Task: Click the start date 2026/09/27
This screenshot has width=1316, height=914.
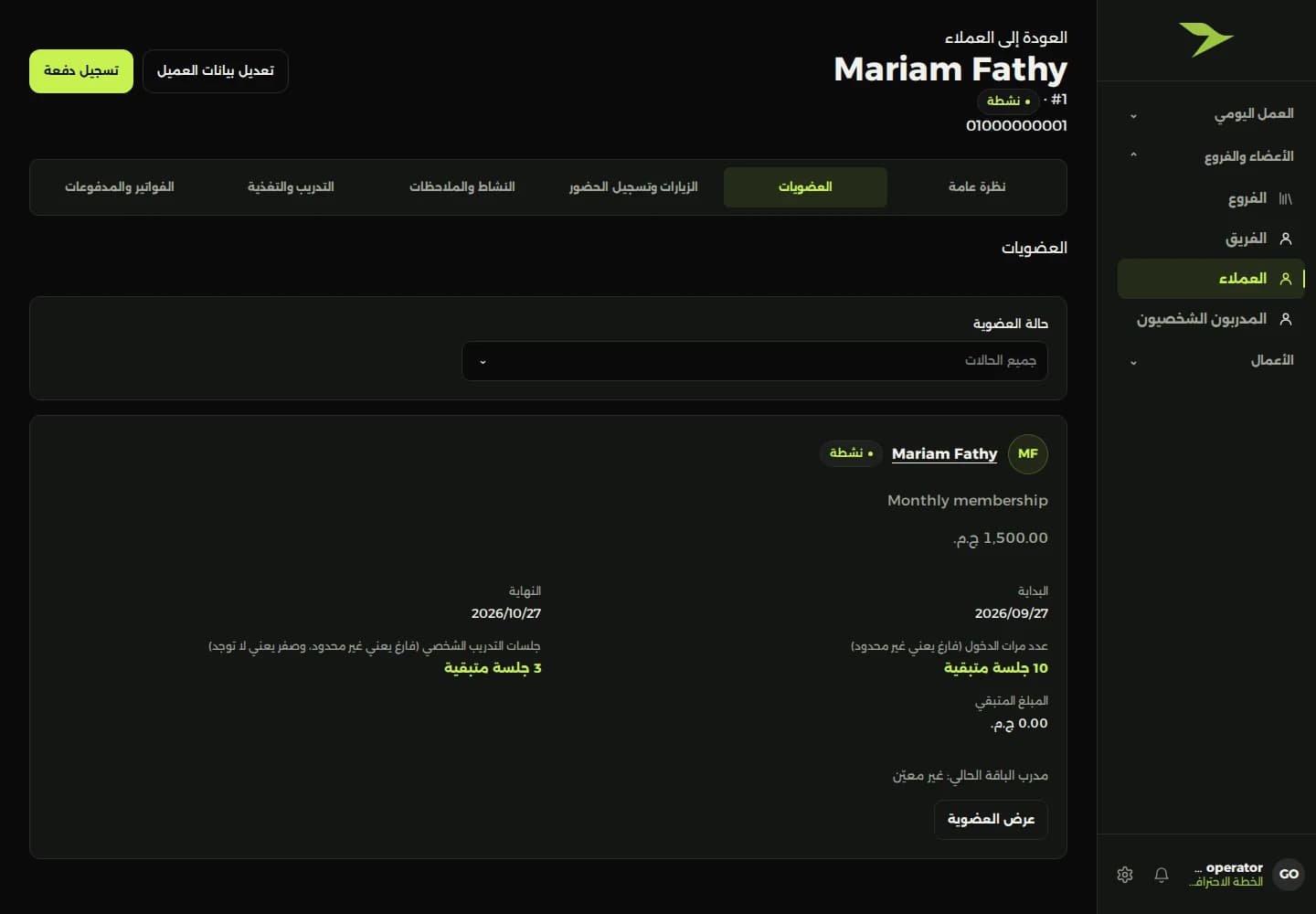Action: click(x=1012, y=613)
